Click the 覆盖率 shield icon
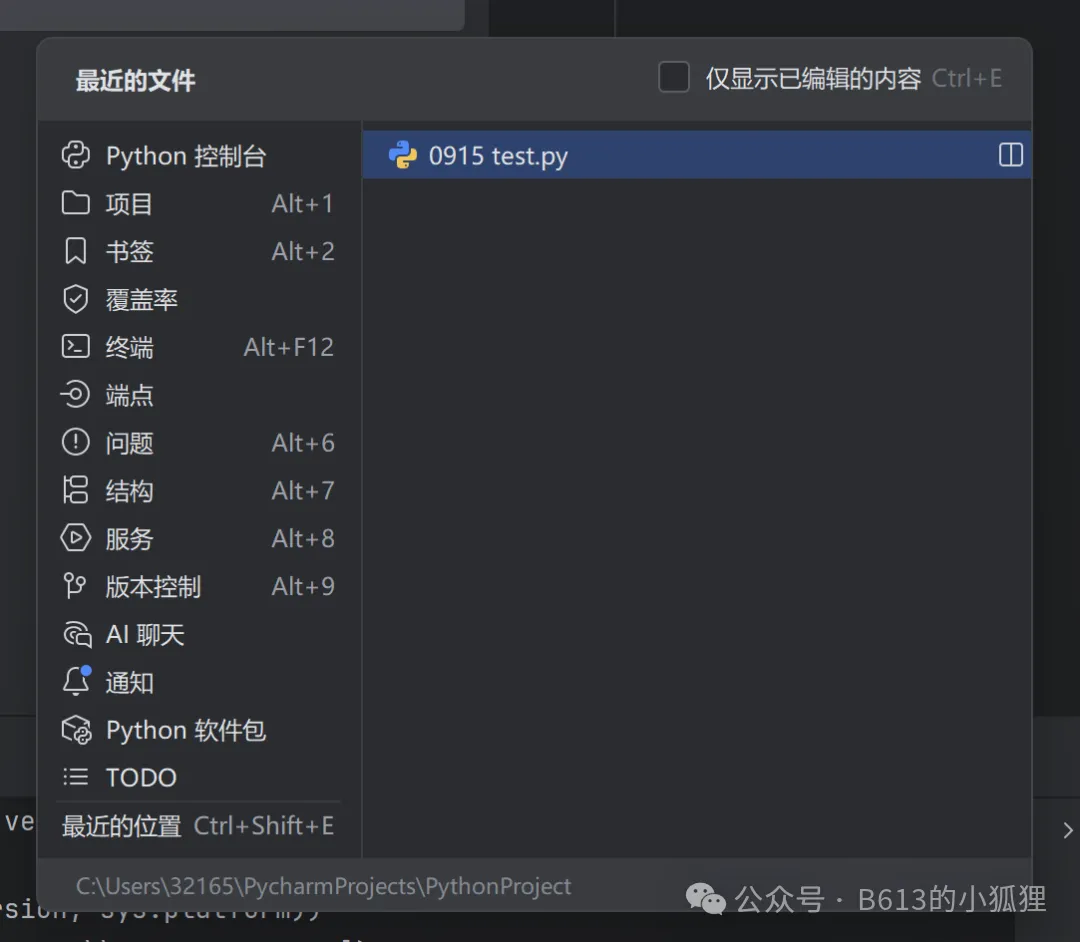 (x=76, y=299)
